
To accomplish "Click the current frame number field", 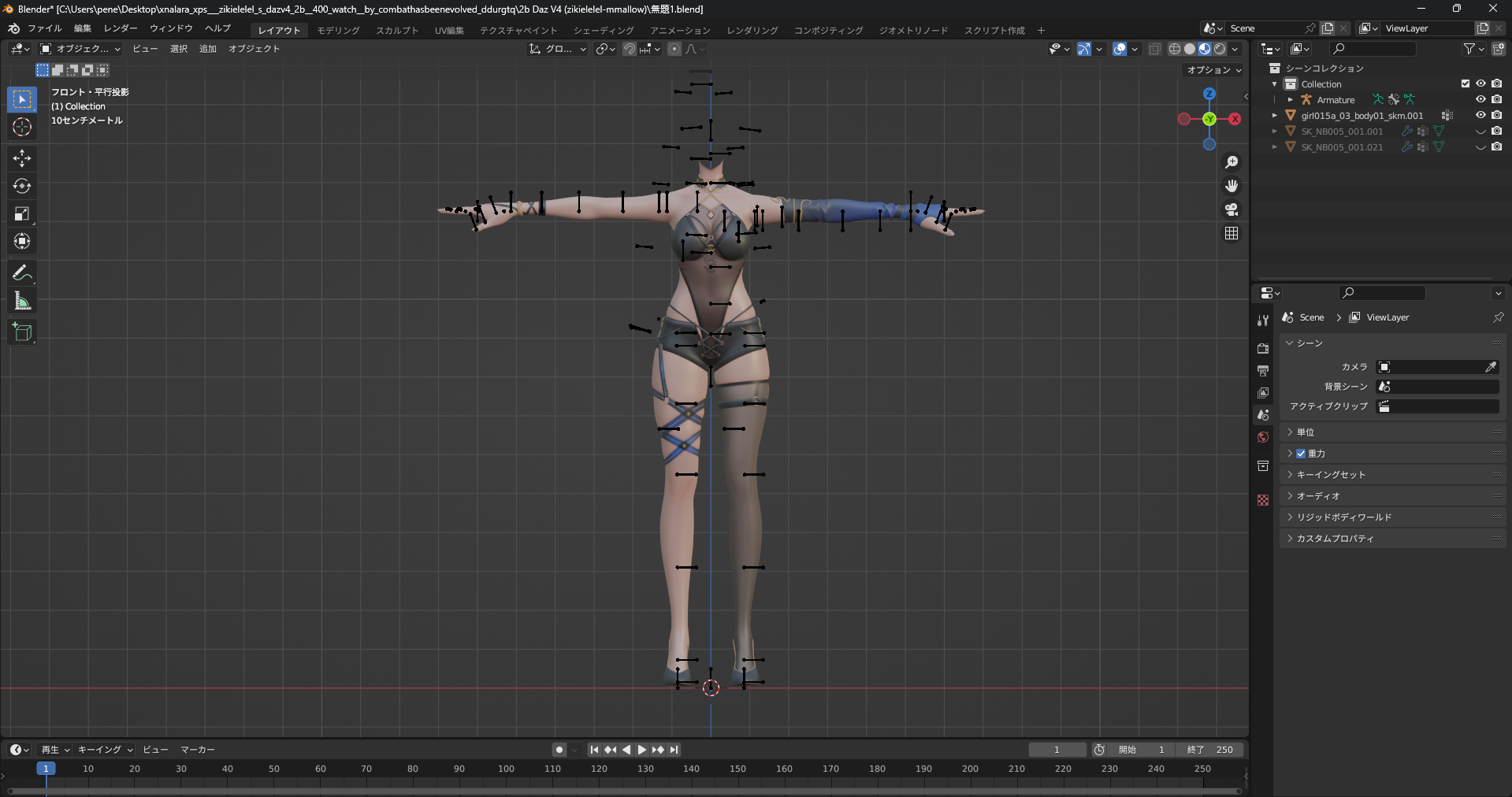I will 1057,750.
